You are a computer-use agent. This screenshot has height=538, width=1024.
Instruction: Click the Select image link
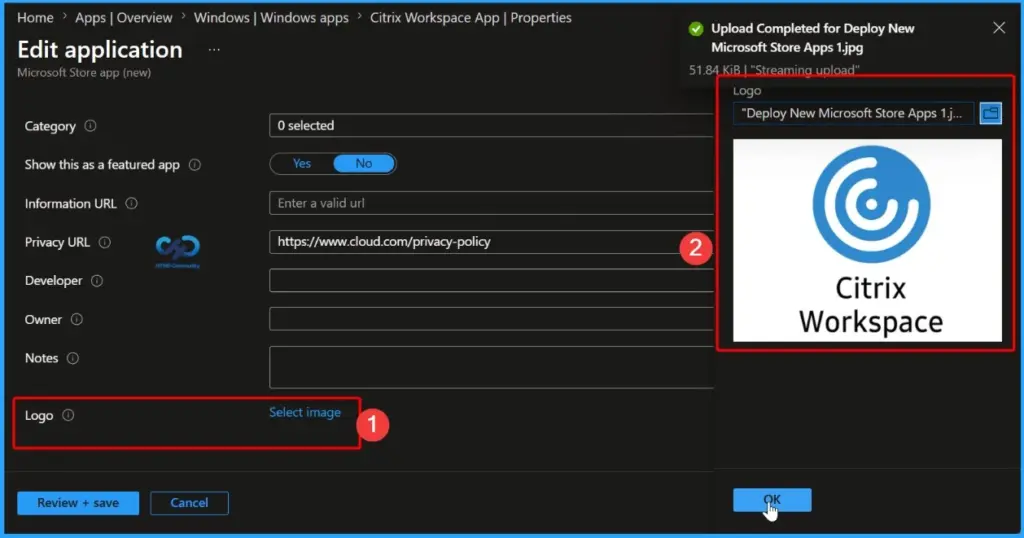pos(305,412)
